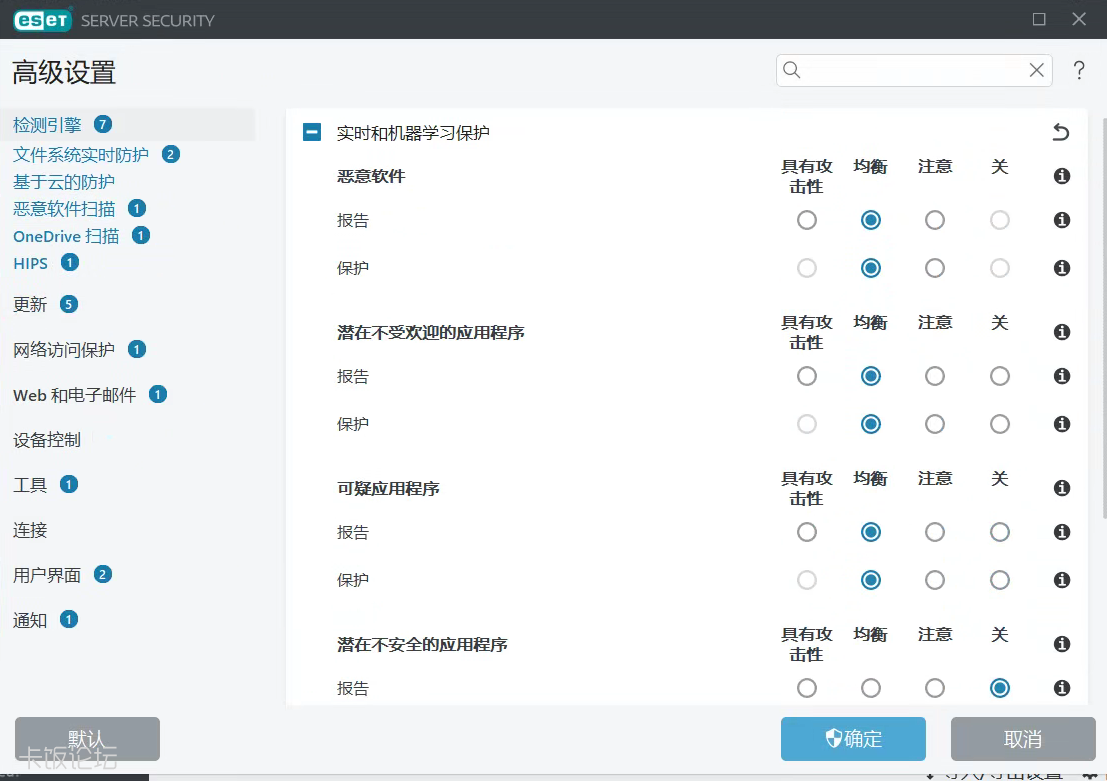Screen dimensions: 1107x781
Task: Go to the 更新 category
Action: click(30, 304)
